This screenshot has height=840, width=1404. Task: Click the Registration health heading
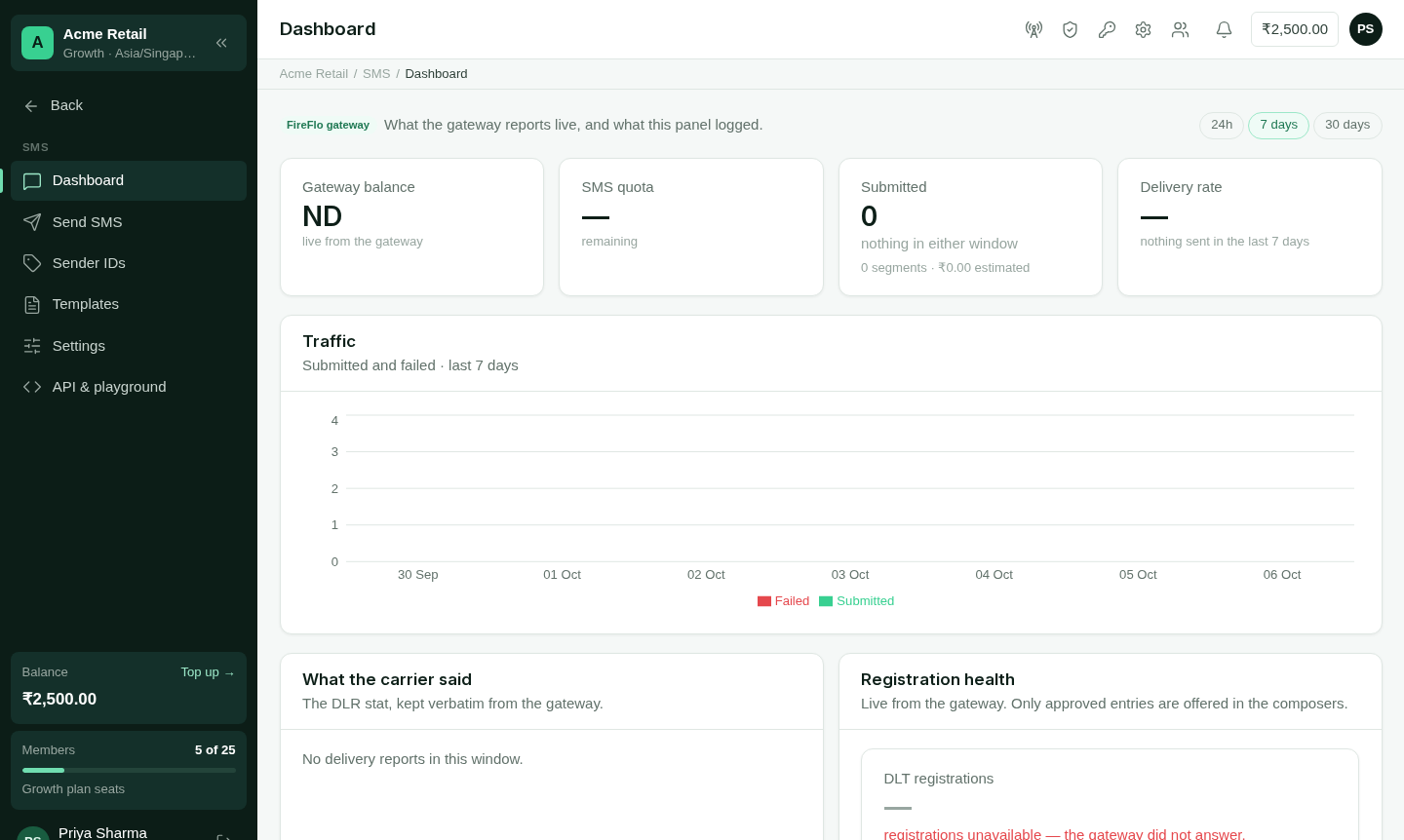[938, 679]
